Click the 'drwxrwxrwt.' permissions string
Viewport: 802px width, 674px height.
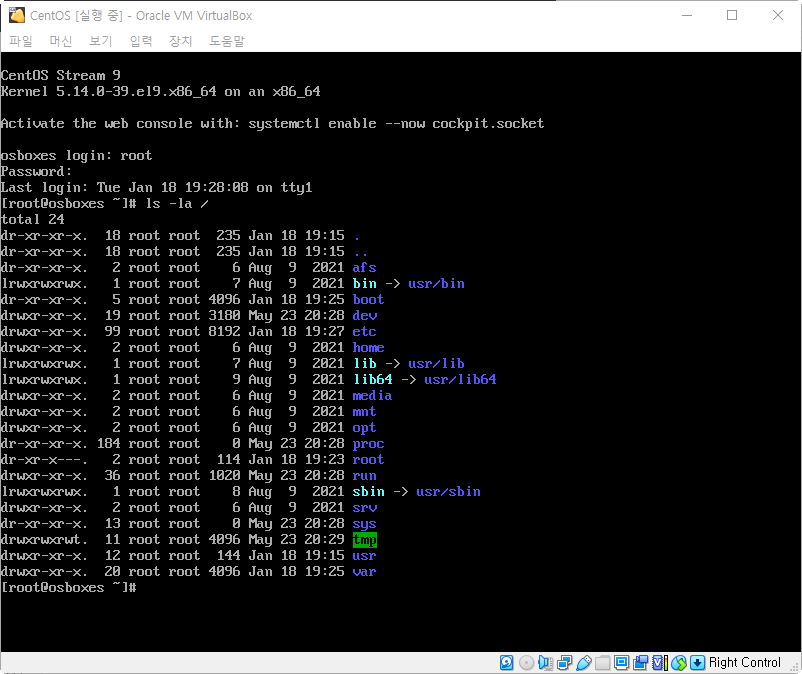(44, 540)
